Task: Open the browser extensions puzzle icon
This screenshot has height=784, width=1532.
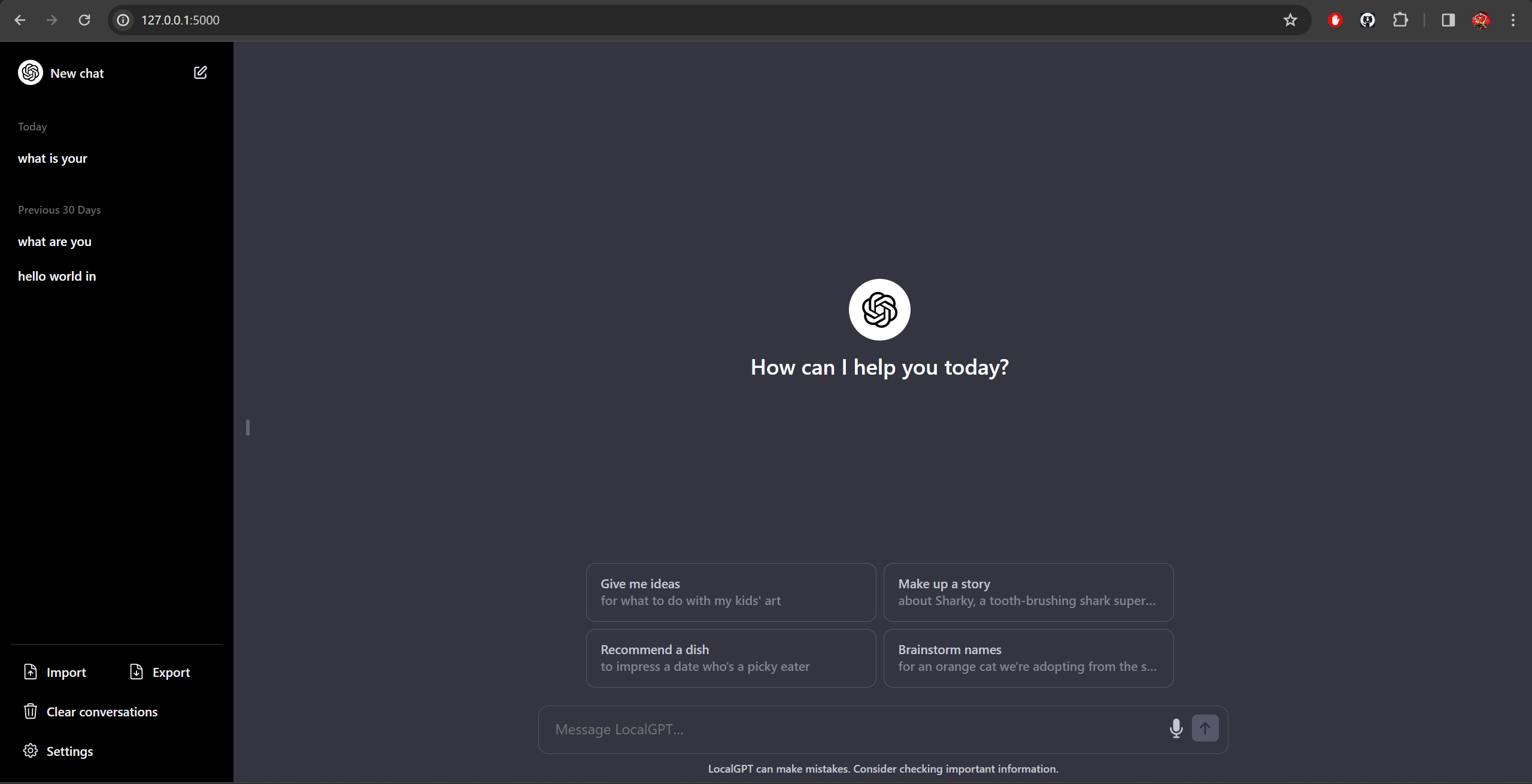Action: coord(1400,20)
